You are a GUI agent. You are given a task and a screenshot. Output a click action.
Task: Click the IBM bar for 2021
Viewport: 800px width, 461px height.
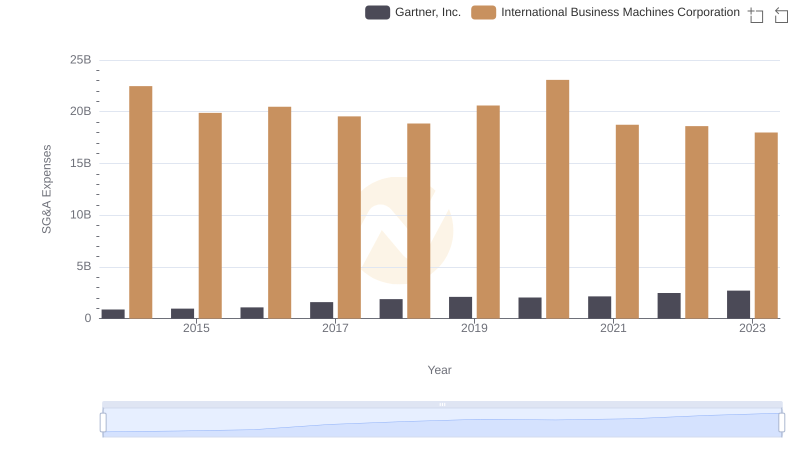point(627,221)
